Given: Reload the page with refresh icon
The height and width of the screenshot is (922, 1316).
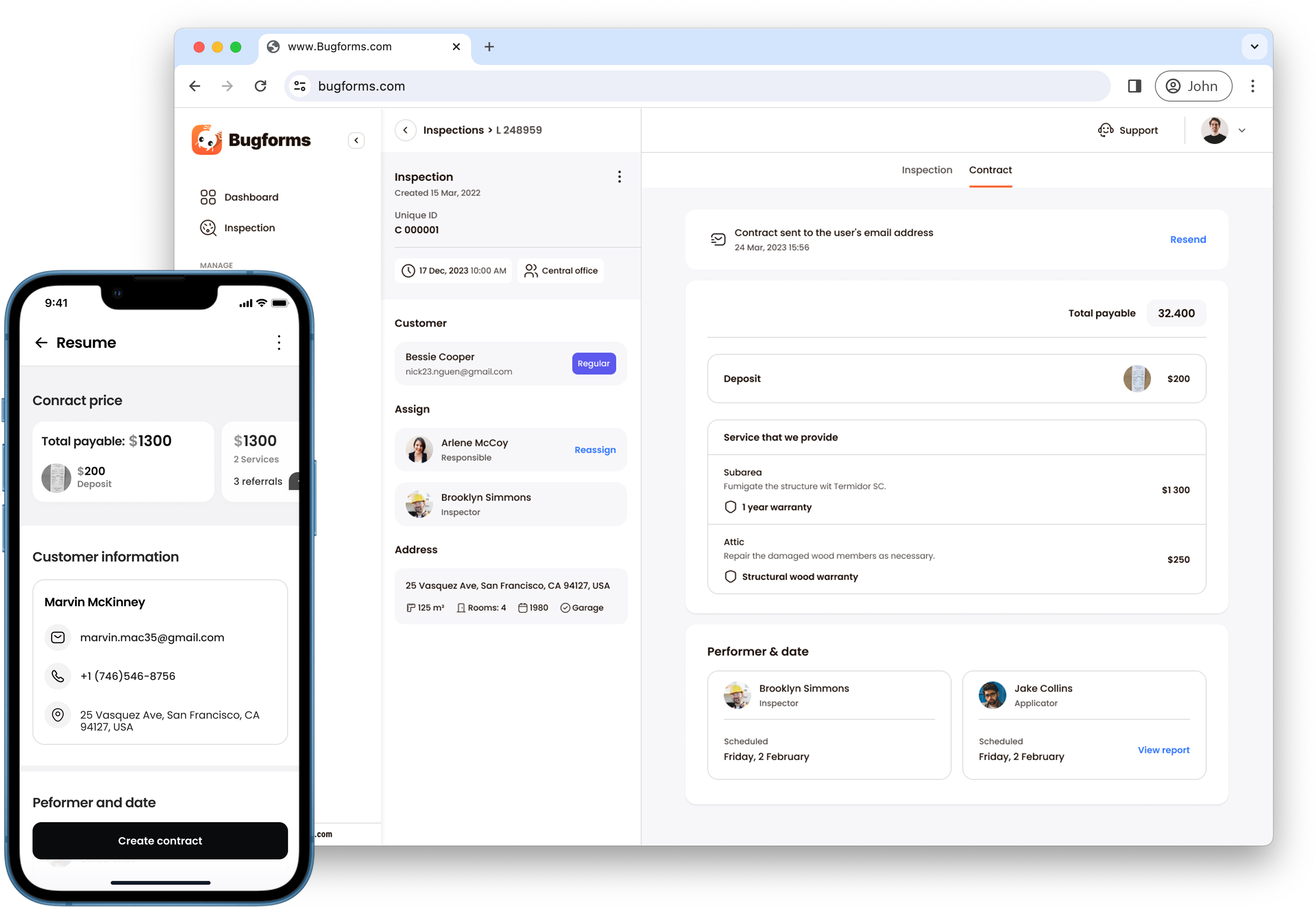Looking at the screenshot, I should (x=261, y=86).
